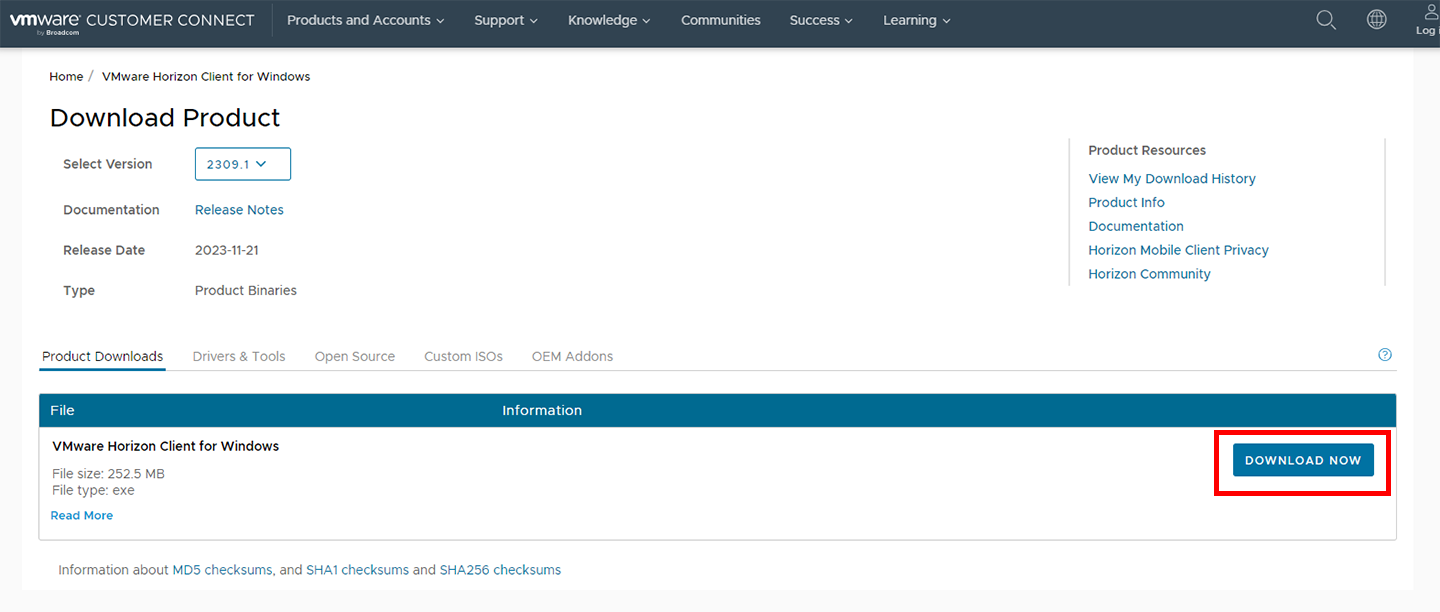The width and height of the screenshot is (1440, 612).
Task: Click the SHA256 checksums link
Action: (500, 570)
